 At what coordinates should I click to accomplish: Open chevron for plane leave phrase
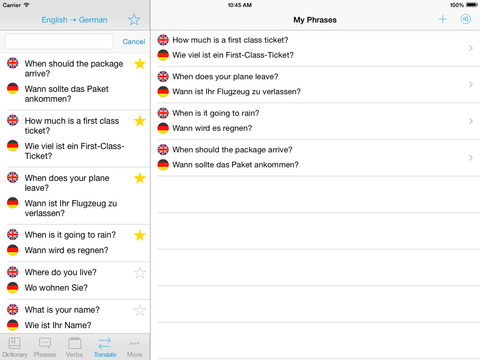(471, 85)
